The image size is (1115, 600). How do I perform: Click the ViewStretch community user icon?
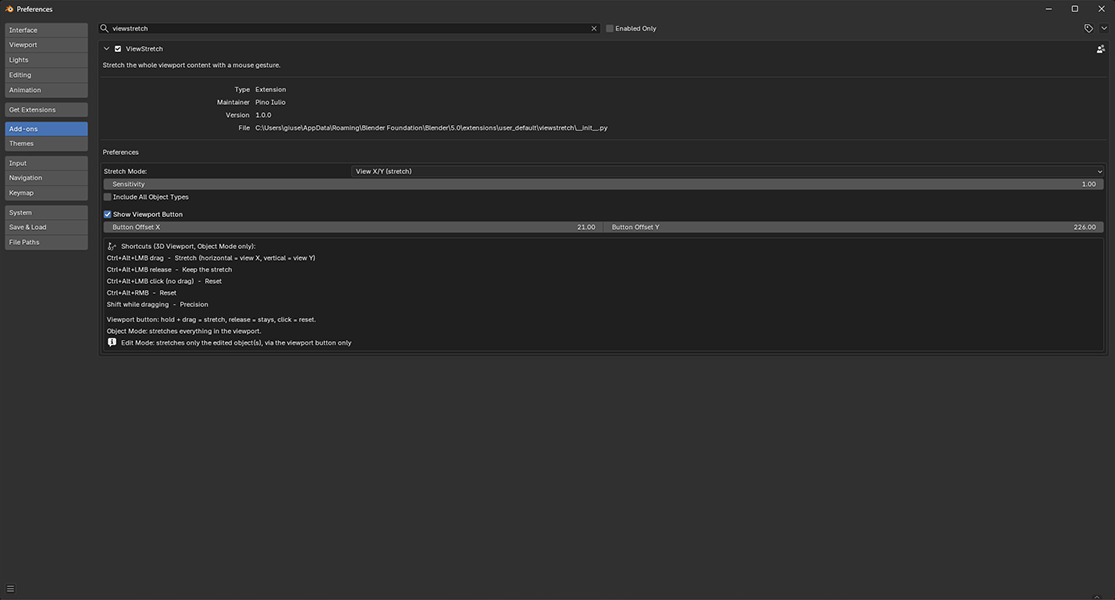click(1101, 49)
